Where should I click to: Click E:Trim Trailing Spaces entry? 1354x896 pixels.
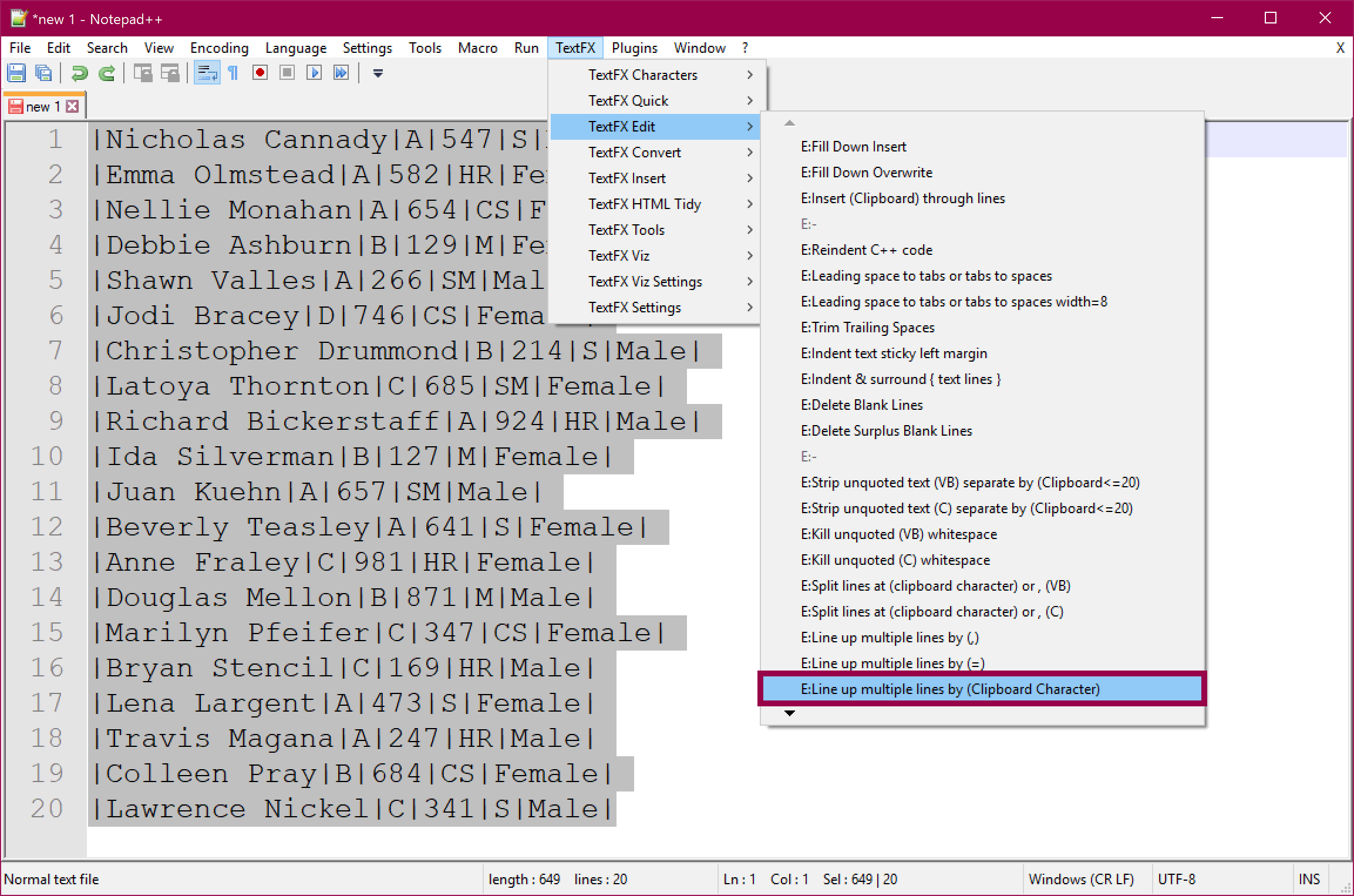[x=867, y=327]
